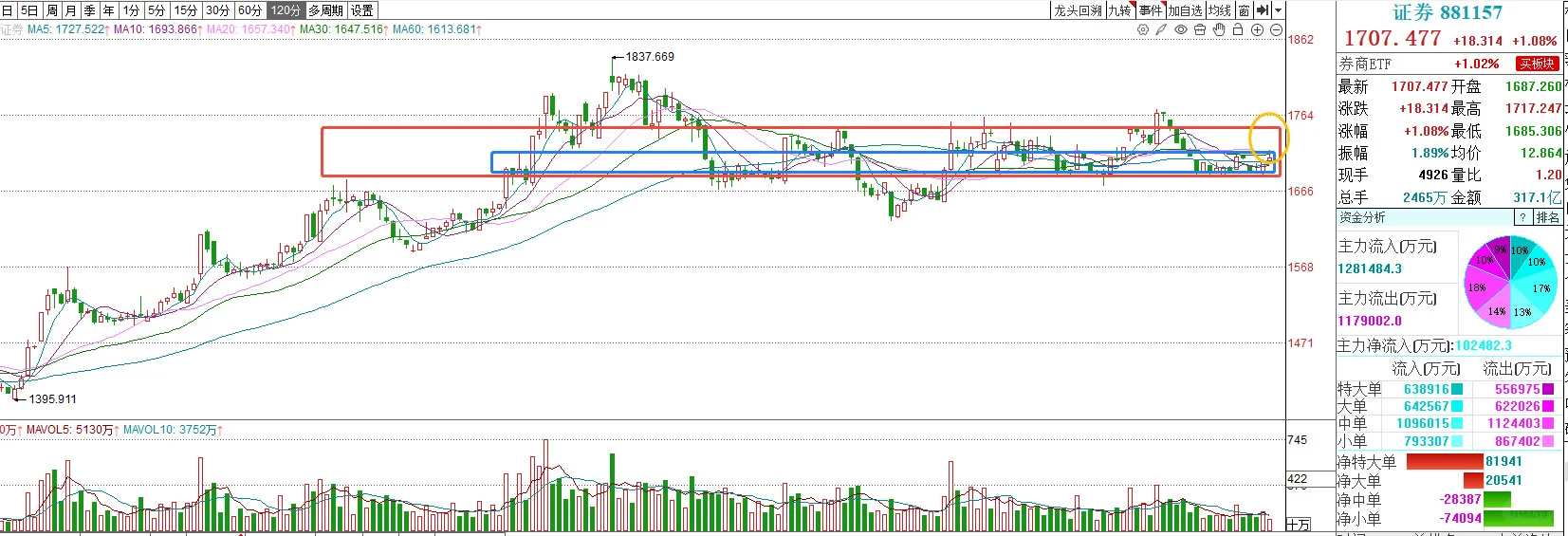Click red 买板块 button
The image size is (1568, 536).
tap(1538, 64)
